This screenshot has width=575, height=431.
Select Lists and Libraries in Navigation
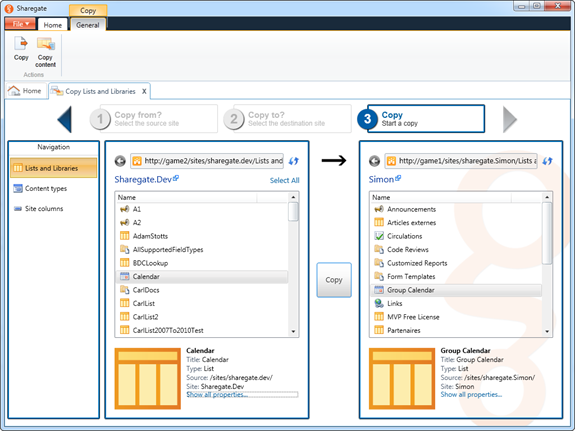pos(54,168)
